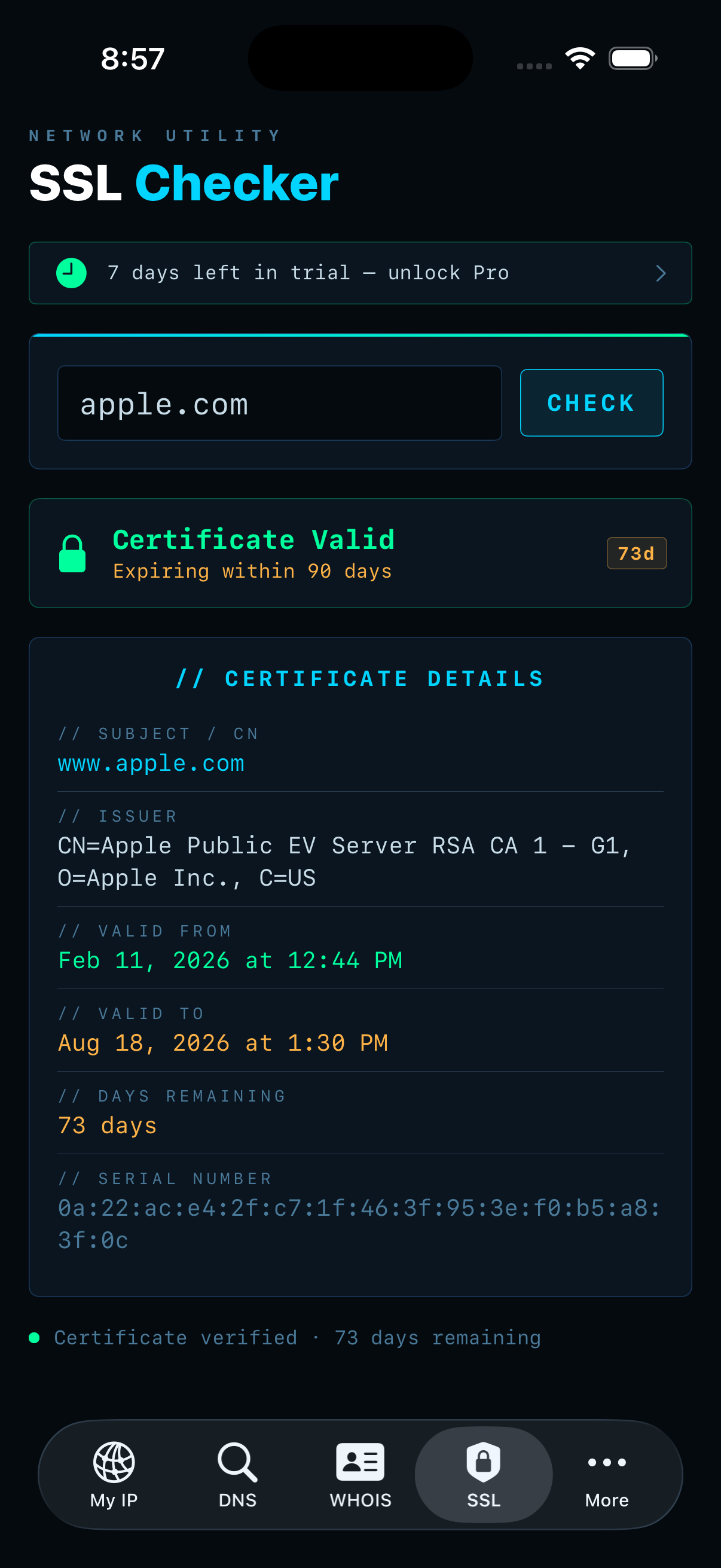Tap the Certificate Details section header
Screen dimensions: 721x1568
click(360, 679)
